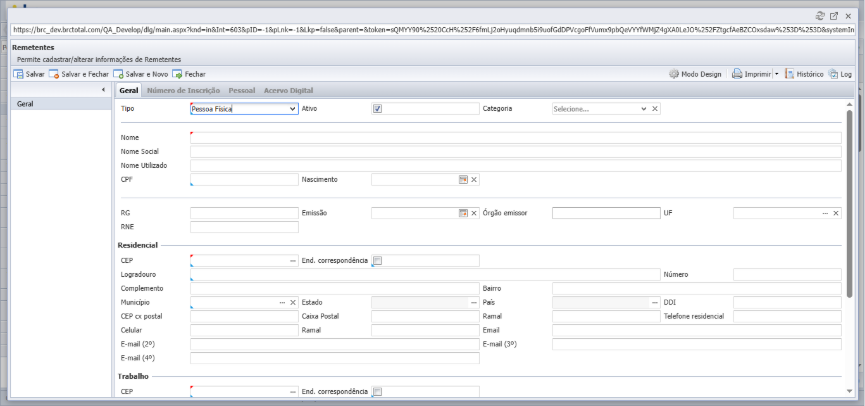Click the Logradouro input field
The image size is (865, 406).
pos(425,275)
